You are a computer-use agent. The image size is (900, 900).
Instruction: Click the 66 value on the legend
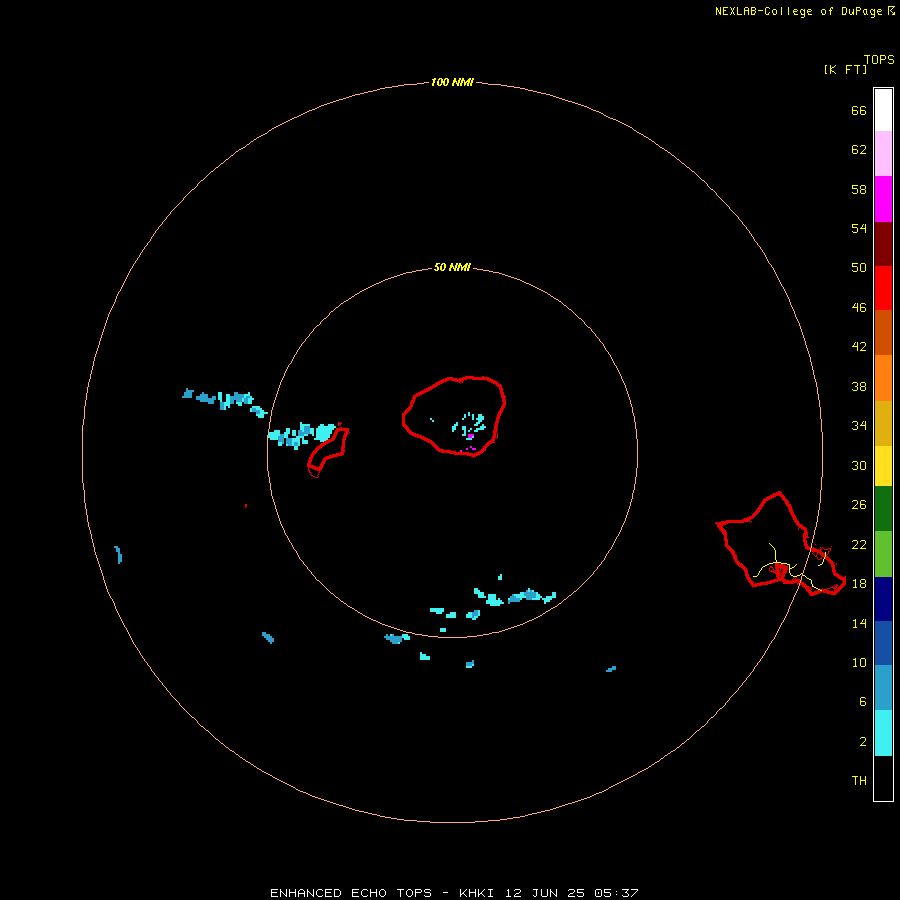coord(859,110)
